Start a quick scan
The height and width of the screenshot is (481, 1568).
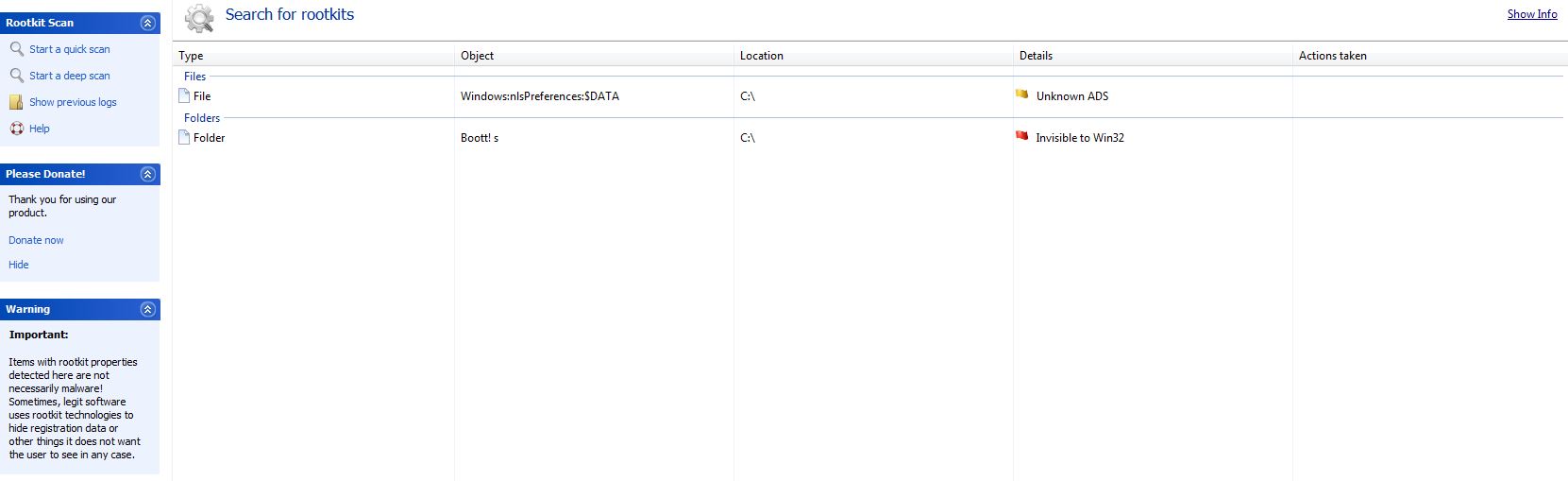(x=69, y=49)
